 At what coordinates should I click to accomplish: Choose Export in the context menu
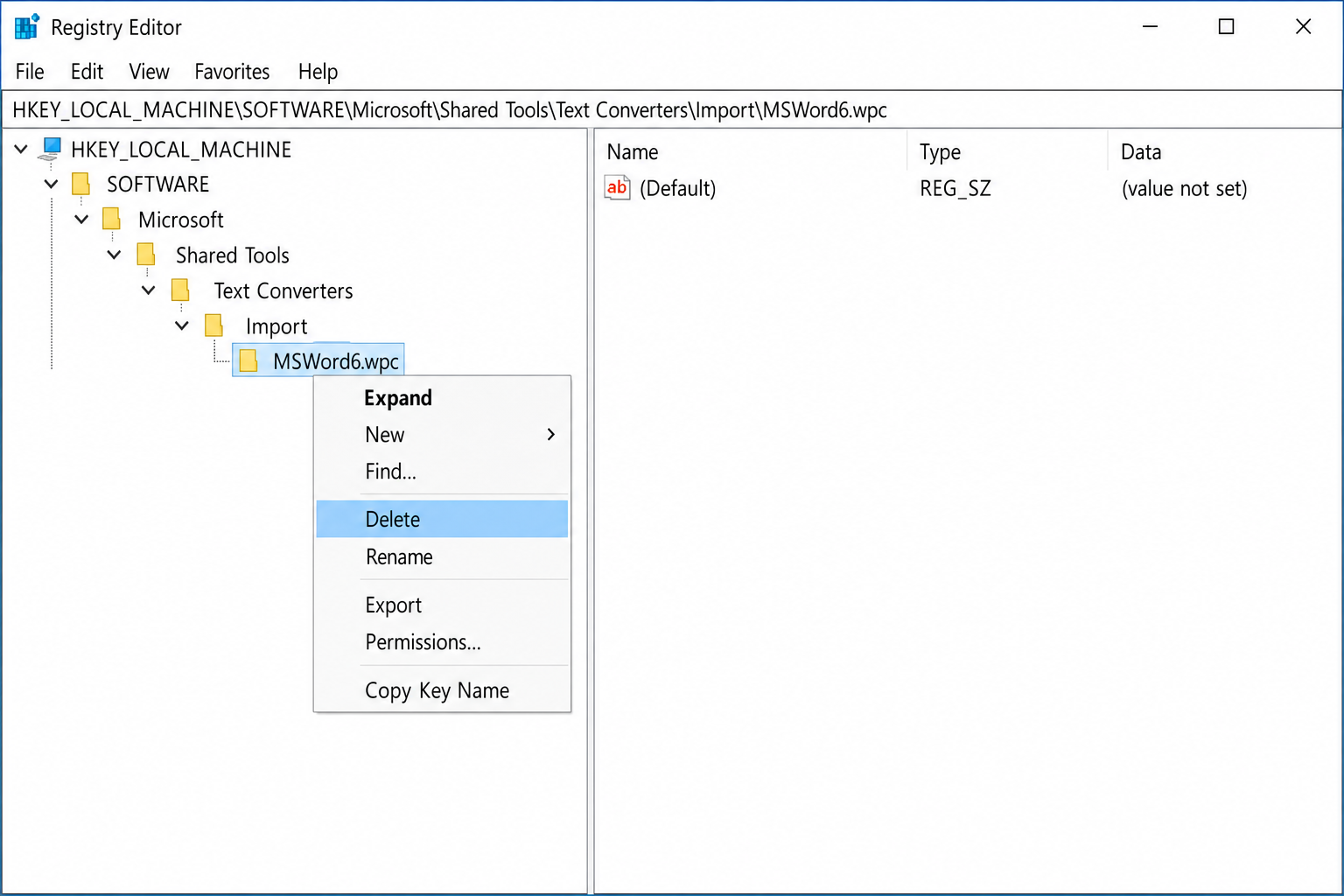coord(442,605)
